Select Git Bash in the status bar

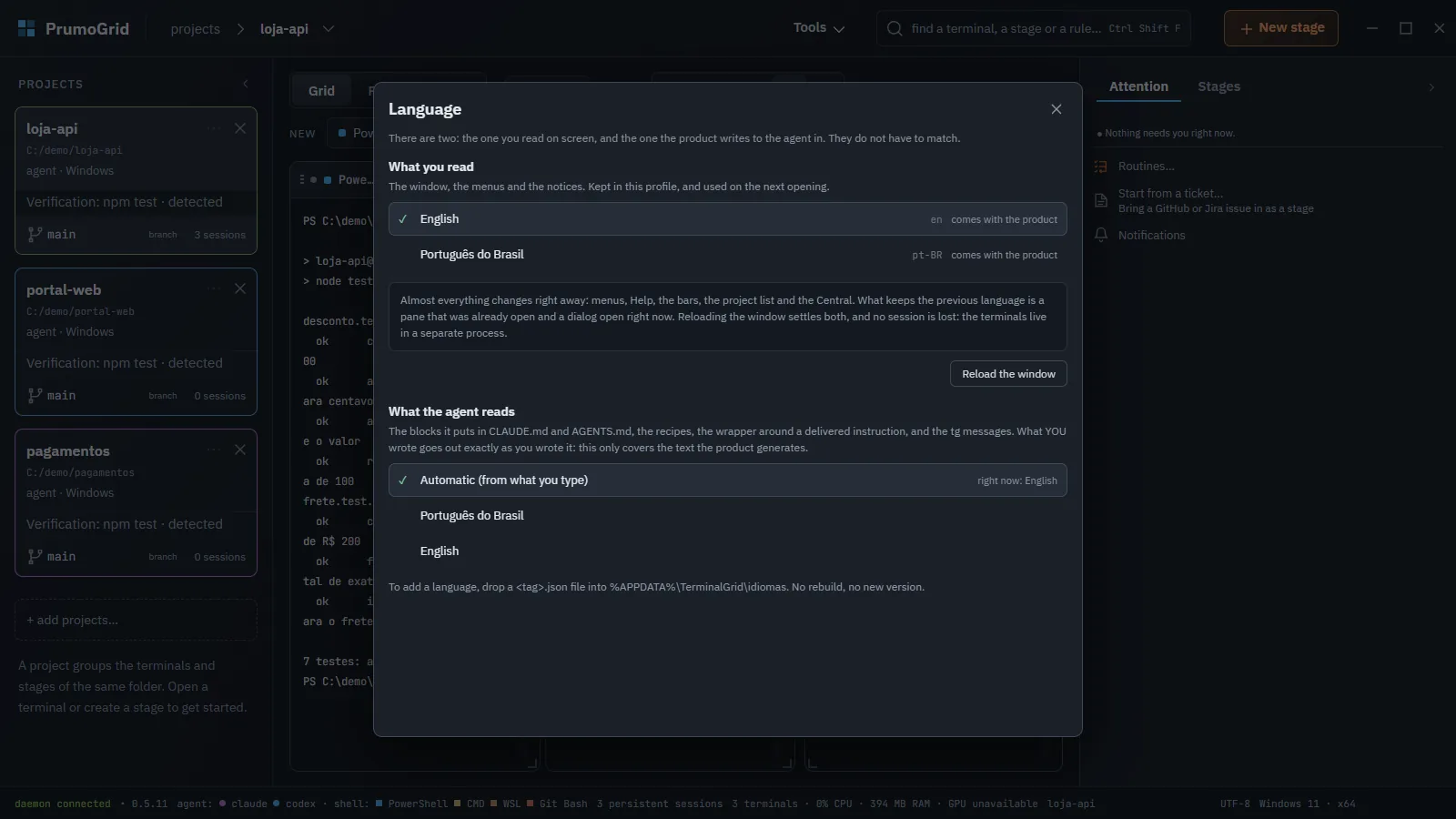(557, 804)
